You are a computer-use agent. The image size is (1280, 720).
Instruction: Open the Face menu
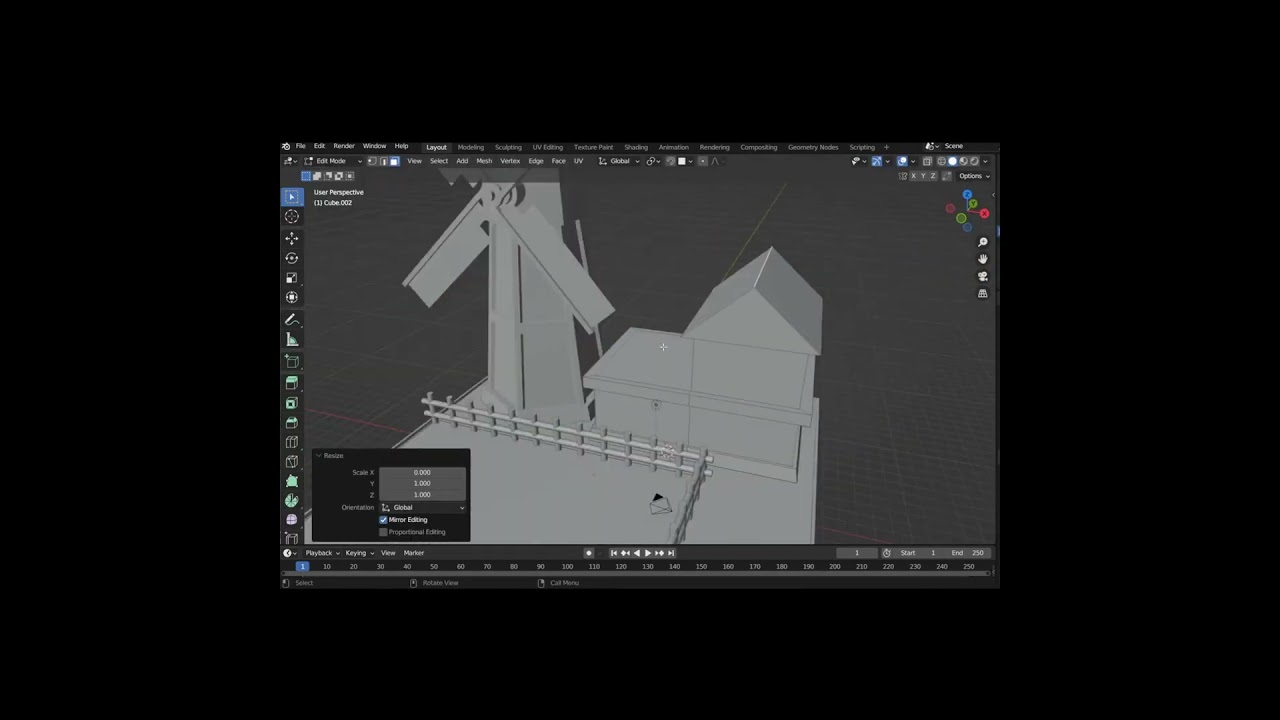coord(558,161)
